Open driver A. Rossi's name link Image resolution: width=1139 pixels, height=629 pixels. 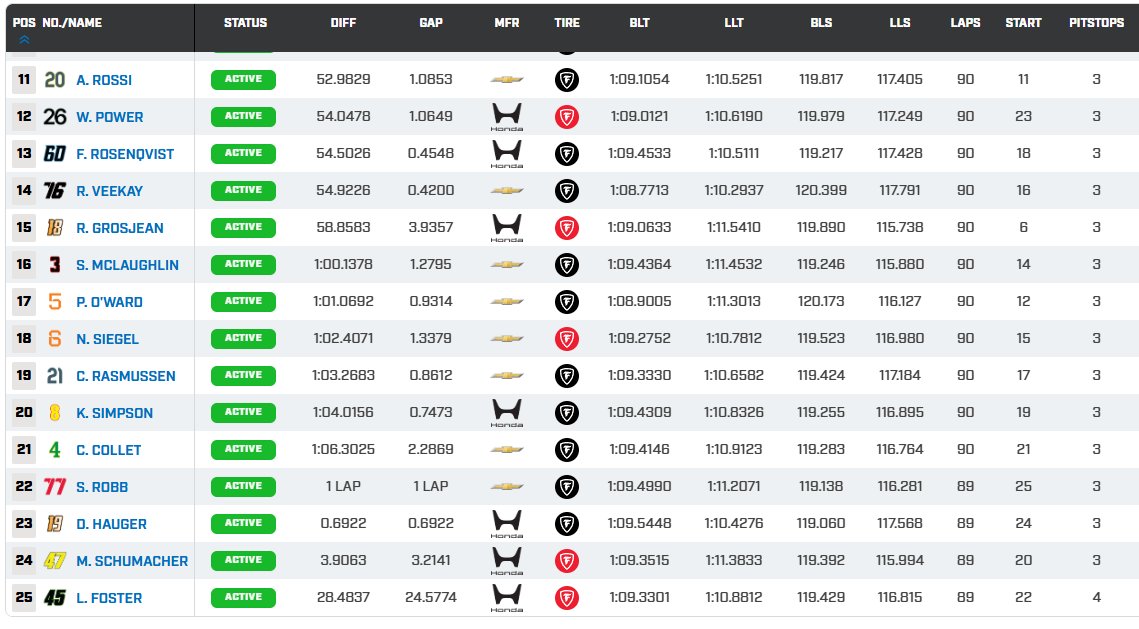point(104,80)
